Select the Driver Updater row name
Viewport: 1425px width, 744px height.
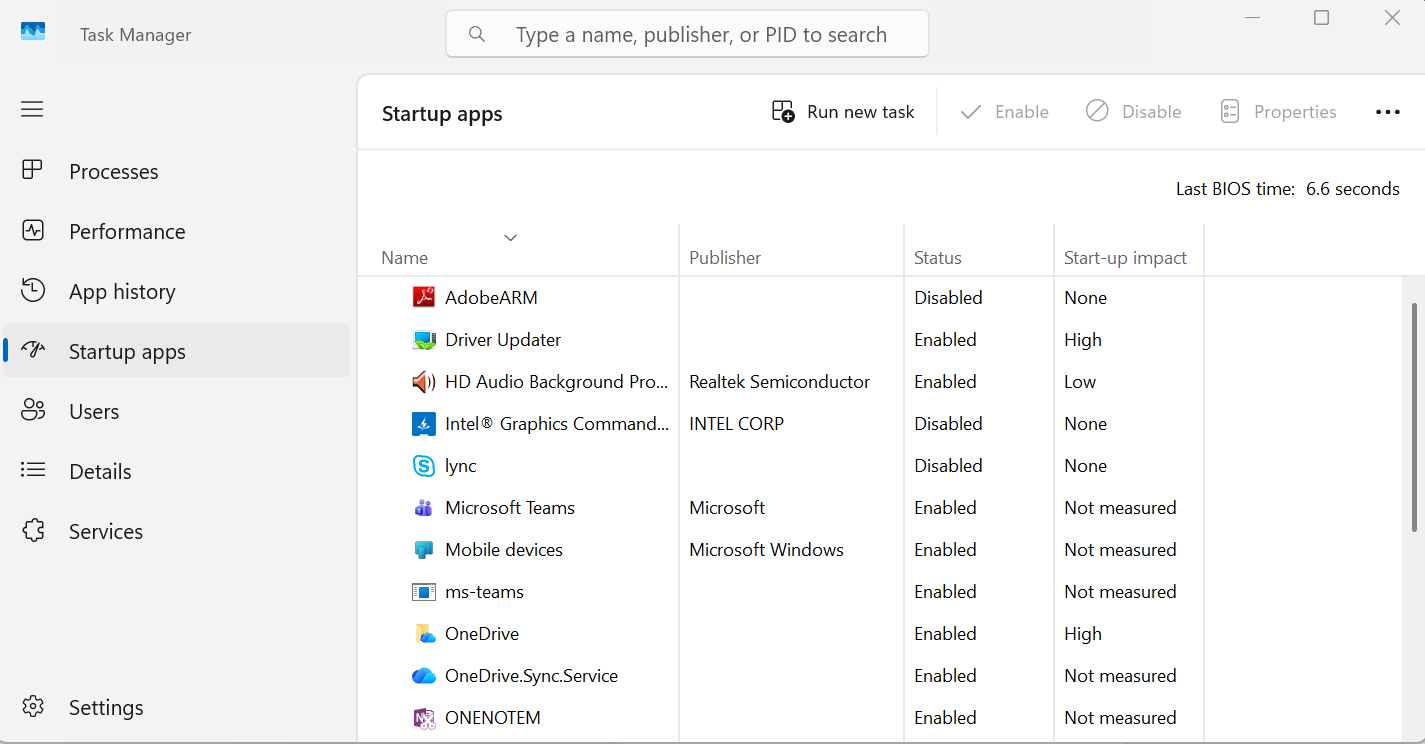[x=503, y=340]
